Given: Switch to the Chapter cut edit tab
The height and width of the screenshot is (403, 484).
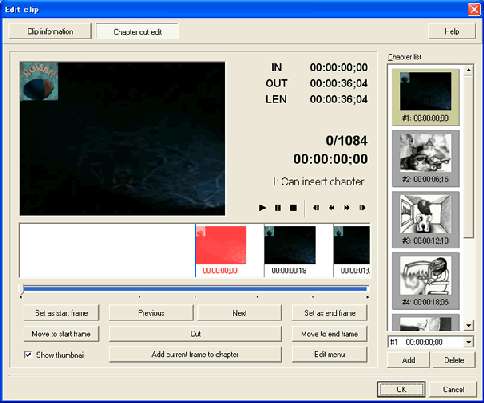Looking at the screenshot, I should pyautogui.click(x=138, y=32).
